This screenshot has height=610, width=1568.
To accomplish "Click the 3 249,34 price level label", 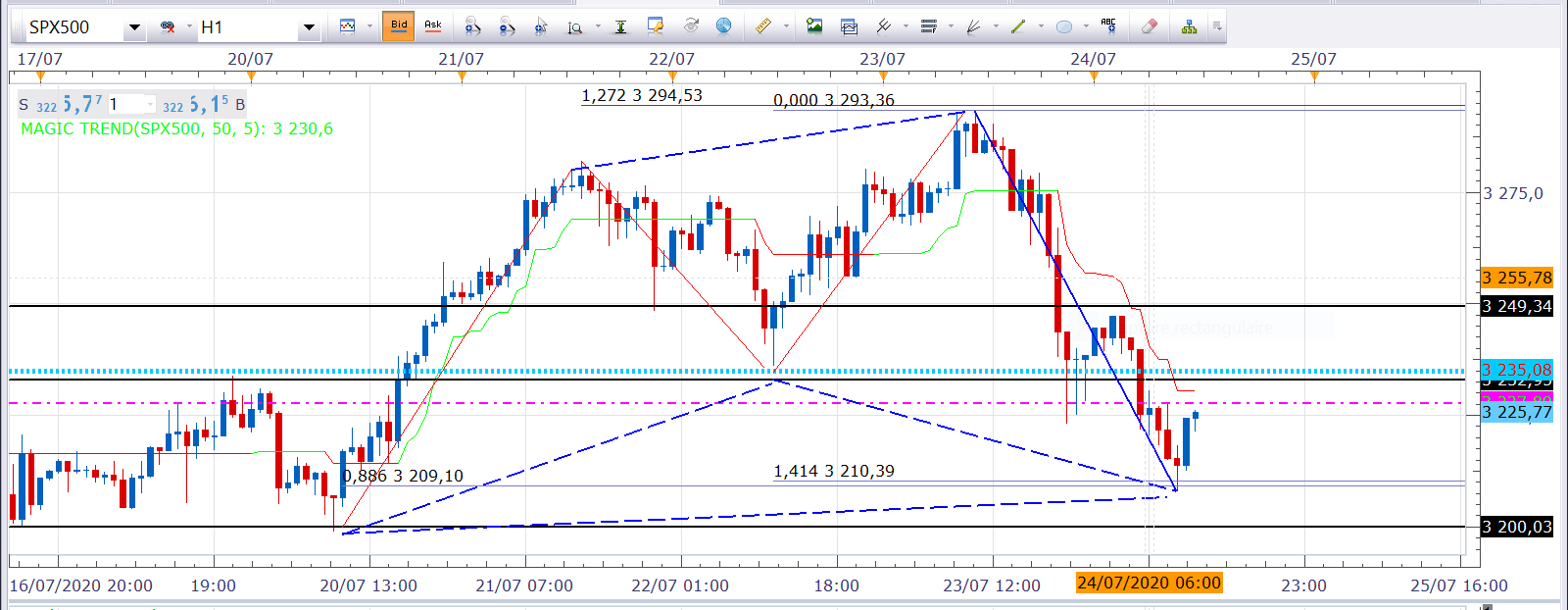I will point(1517,306).
